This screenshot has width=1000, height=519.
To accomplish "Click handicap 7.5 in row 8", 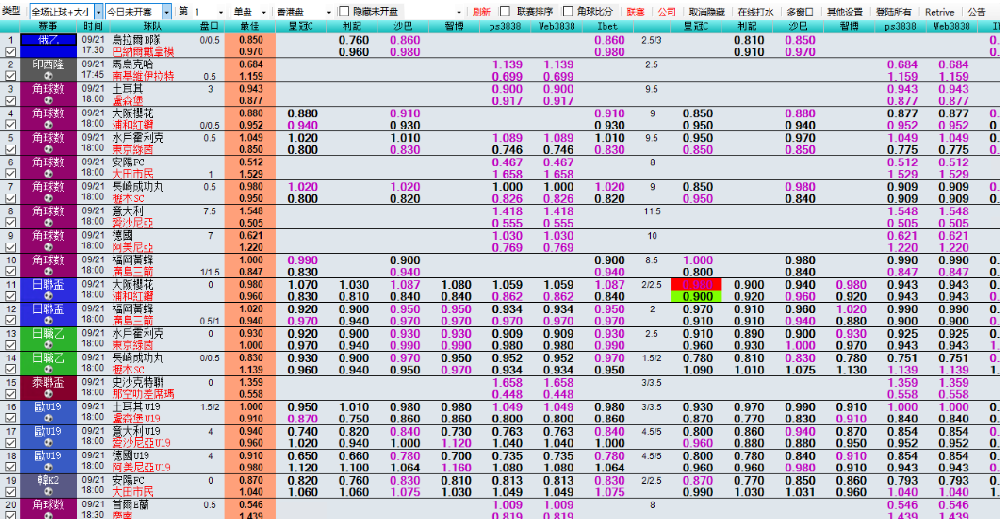I will click(x=209, y=211).
